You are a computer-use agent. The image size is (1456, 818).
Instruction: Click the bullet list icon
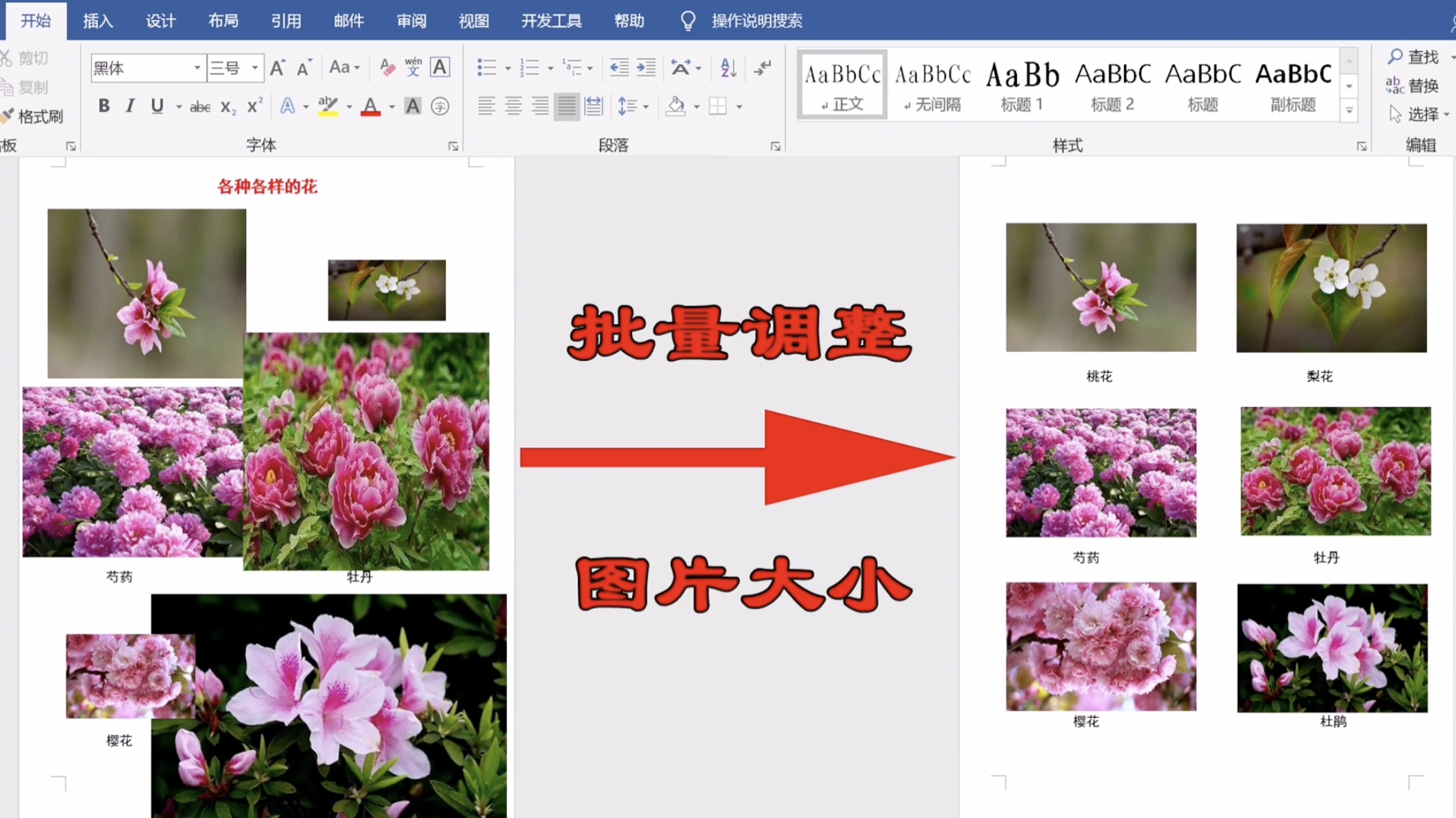[486, 68]
